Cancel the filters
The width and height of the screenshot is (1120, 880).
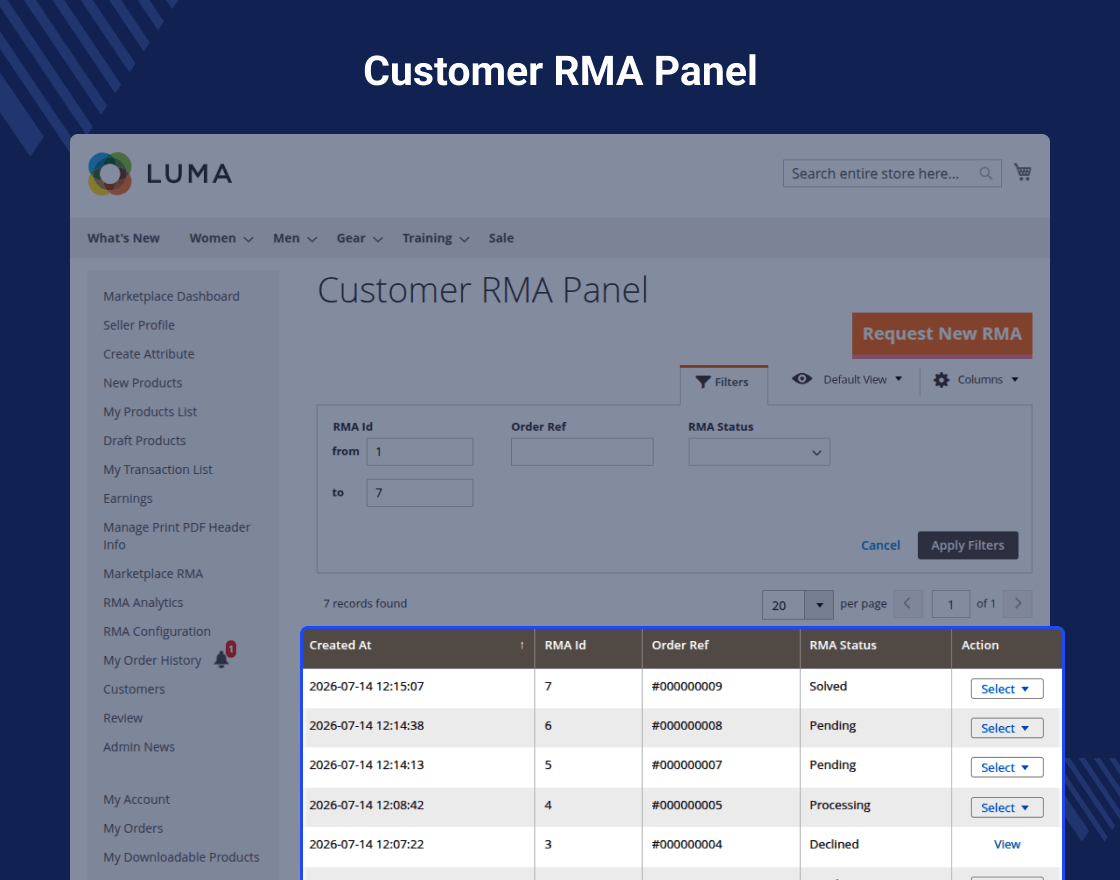pyautogui.click(x=880, y=545)
